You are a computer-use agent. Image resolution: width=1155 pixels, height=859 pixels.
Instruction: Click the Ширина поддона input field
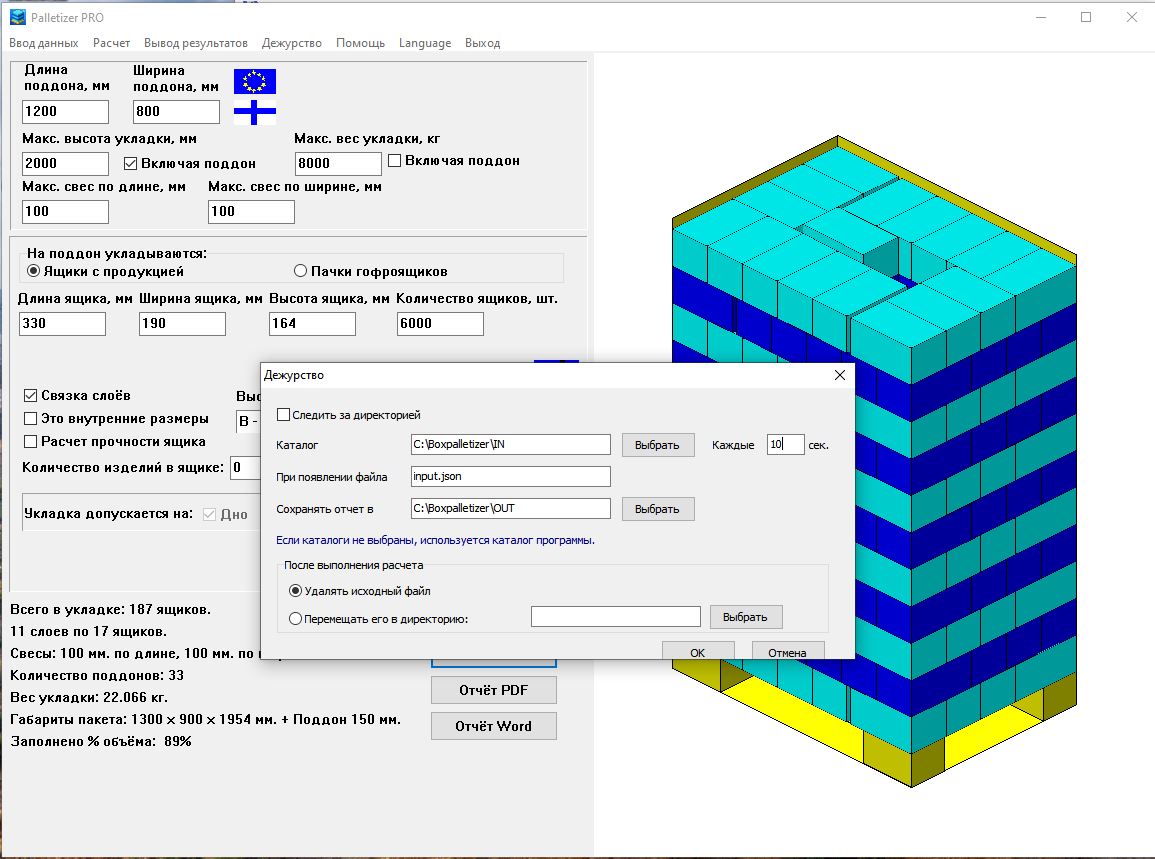[x=176, y=112]
